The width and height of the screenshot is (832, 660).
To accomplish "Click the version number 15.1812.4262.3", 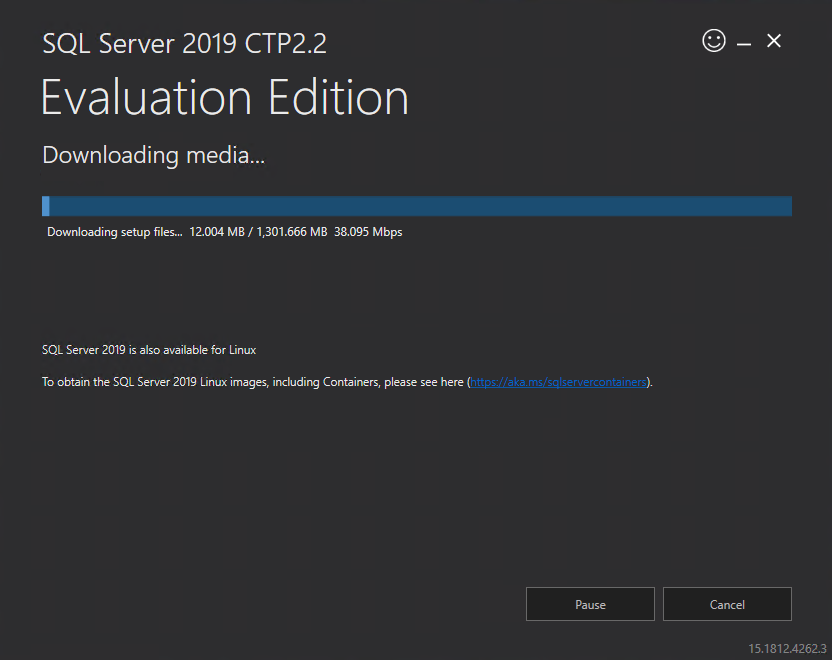I will pyautogui.click(x=787, y=648).
